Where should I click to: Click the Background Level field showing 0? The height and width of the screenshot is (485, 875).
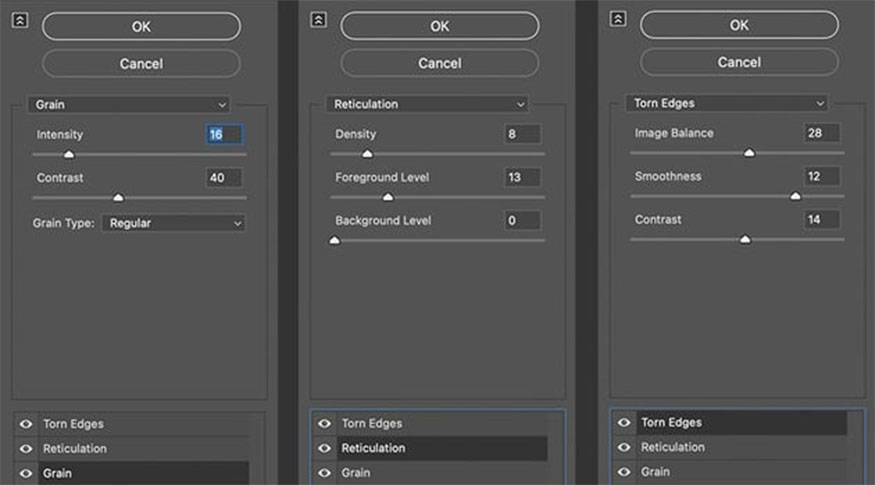click(522, 220)
